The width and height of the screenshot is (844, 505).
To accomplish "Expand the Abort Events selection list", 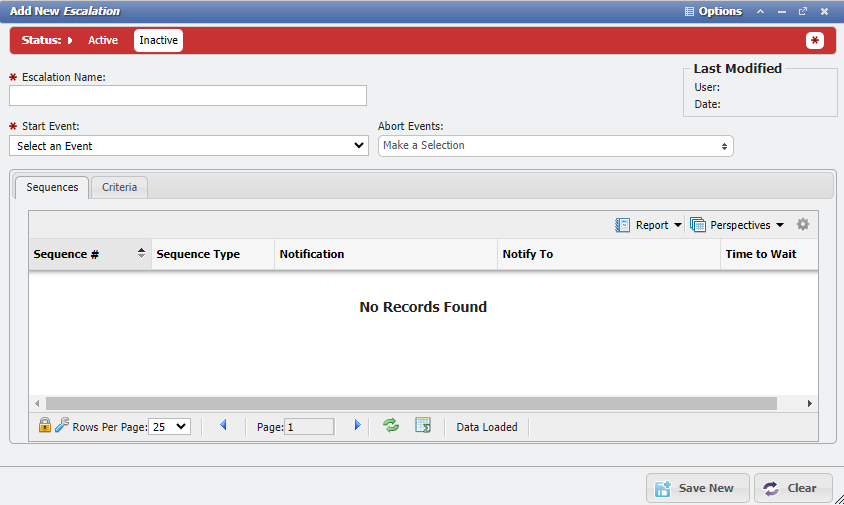I will click(555, 146).
